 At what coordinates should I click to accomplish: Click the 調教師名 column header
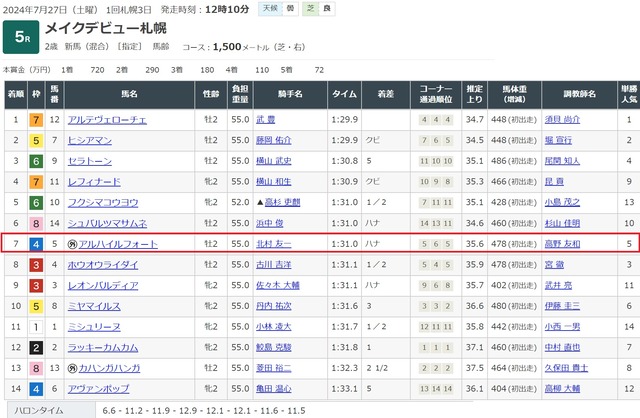[579, 95]
